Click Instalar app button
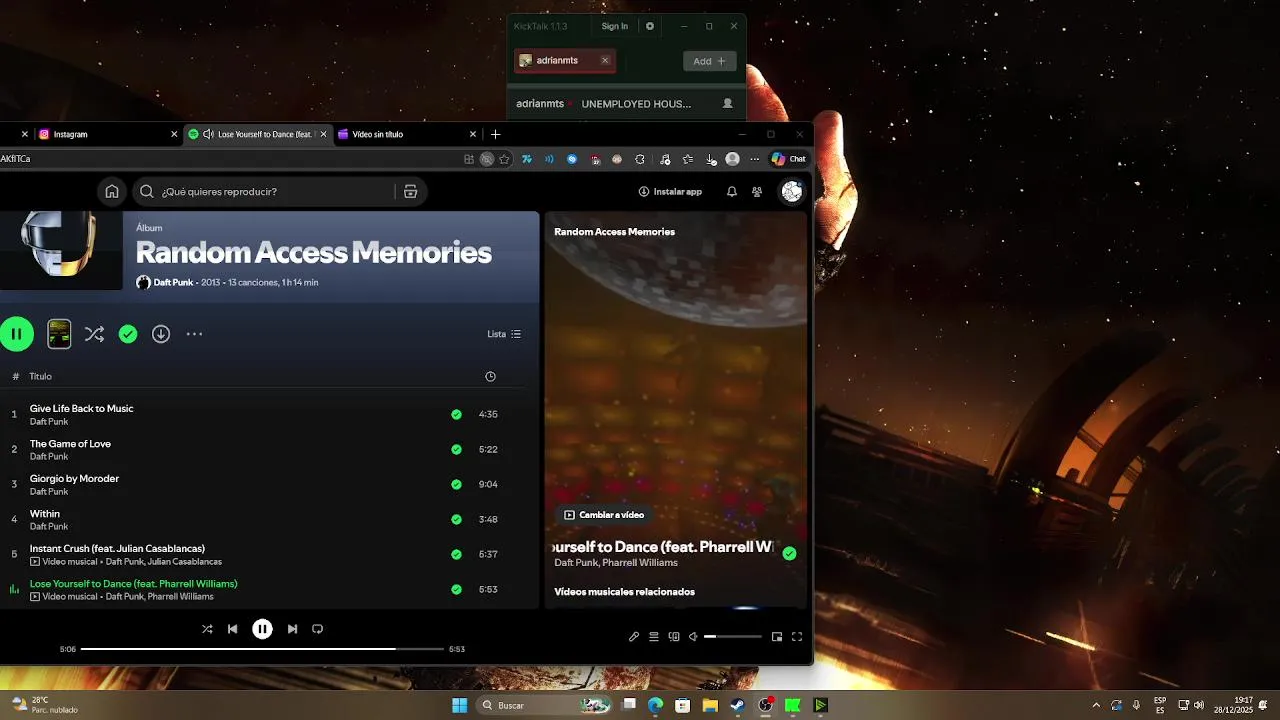 (x=670, y=192)
